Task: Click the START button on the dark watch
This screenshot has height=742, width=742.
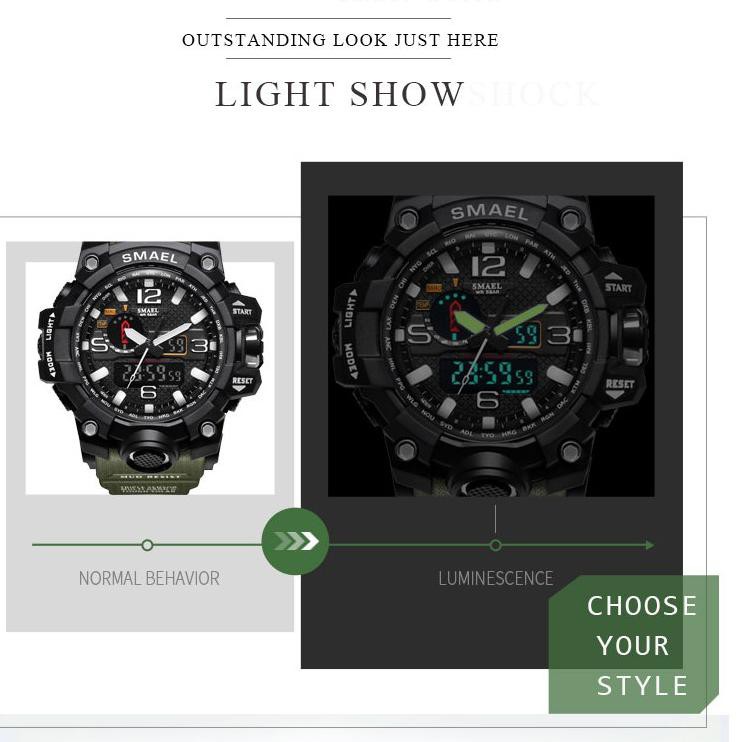Action: (618, 284)
